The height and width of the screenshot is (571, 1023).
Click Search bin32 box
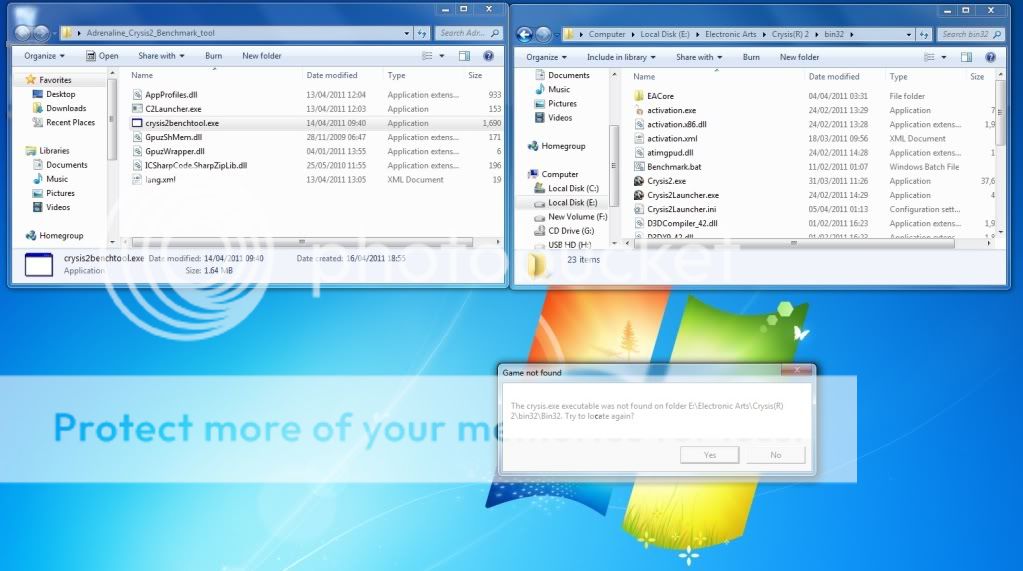[971, 34]
